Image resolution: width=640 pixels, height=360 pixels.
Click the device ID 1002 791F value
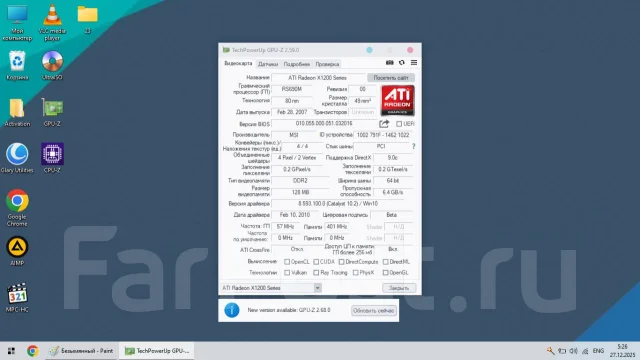click(x=383, y=135)
